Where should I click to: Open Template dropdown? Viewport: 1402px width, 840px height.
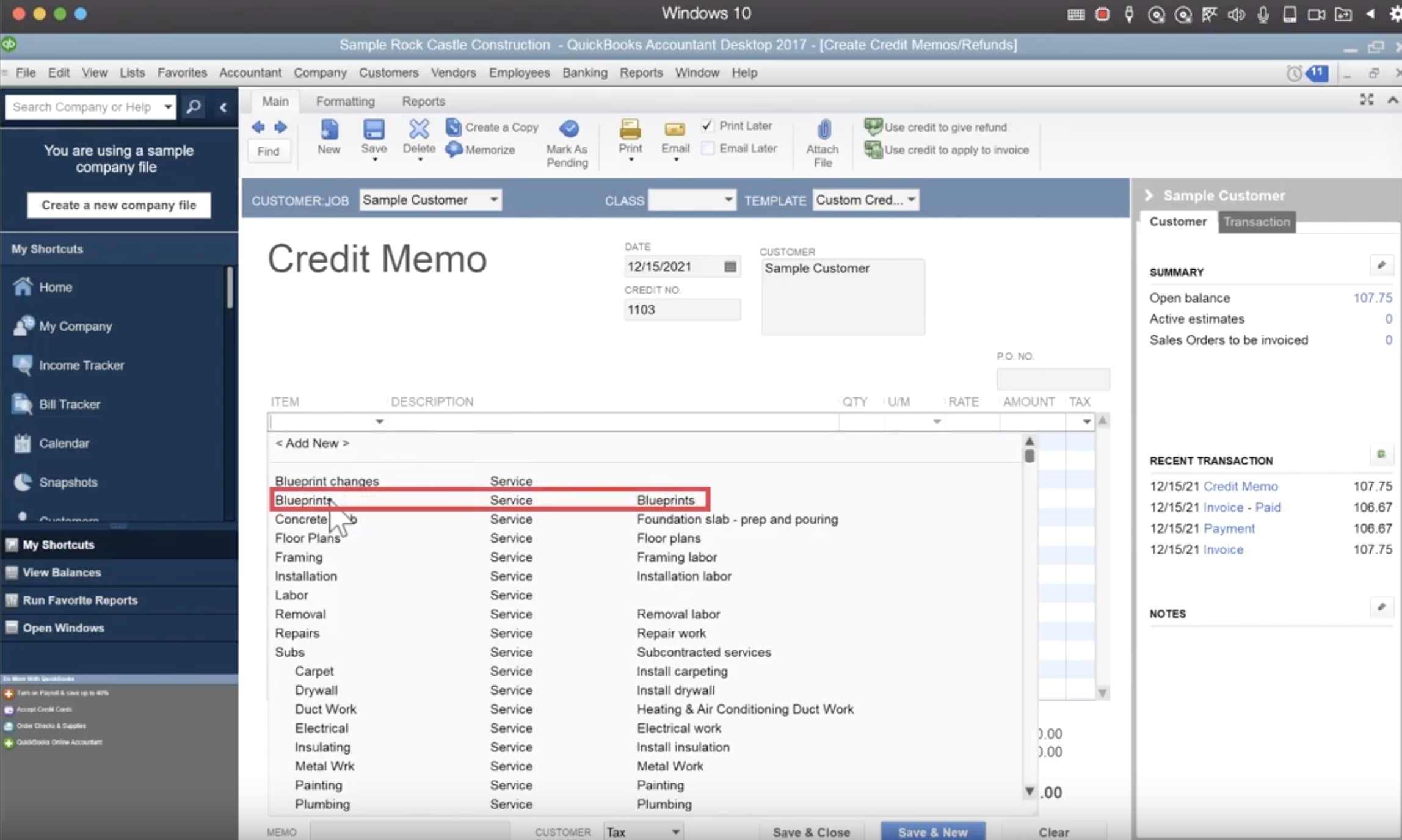click(x=911, y=200)
